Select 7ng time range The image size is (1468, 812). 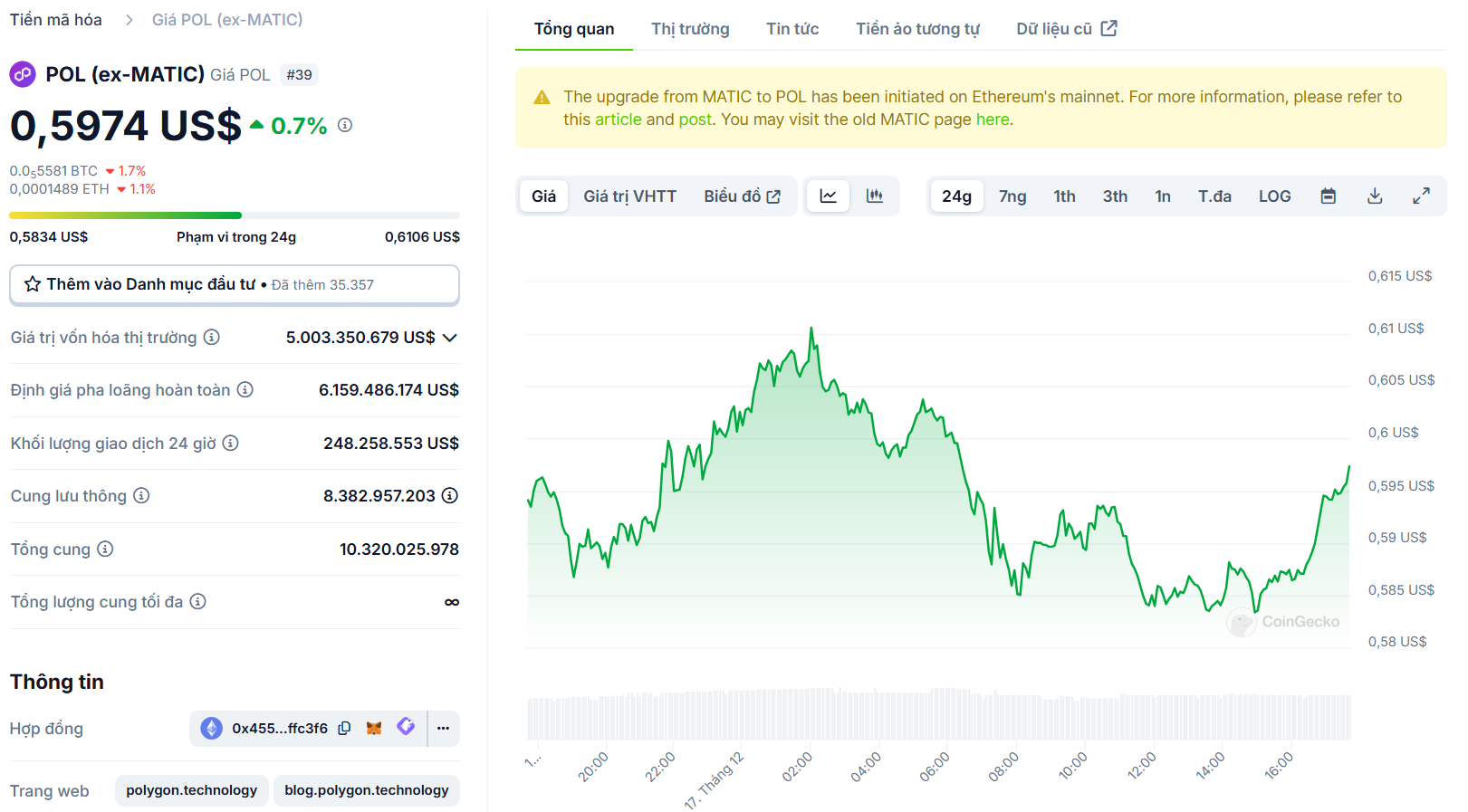point(1012,196)
